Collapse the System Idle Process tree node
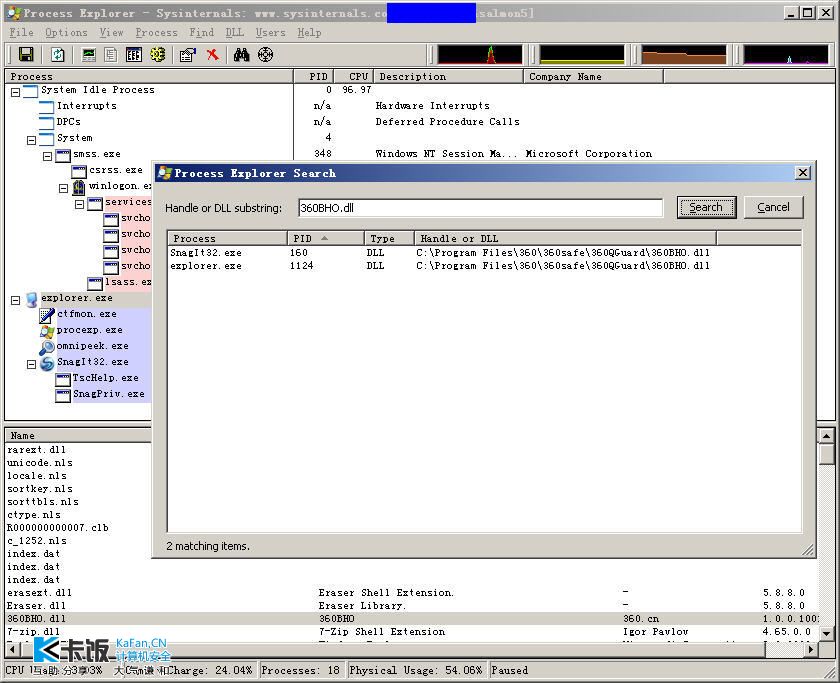Viewport: 840px width, 683px height. coord(16,92)
